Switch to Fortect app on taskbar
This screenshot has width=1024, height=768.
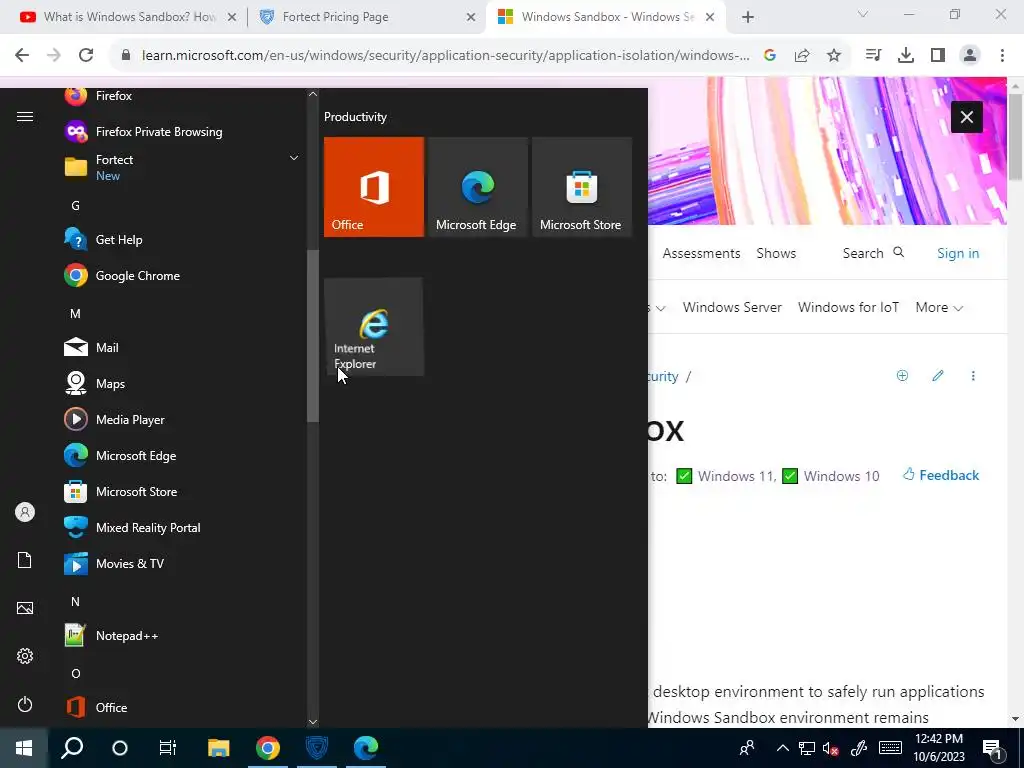tap(317, 748)
